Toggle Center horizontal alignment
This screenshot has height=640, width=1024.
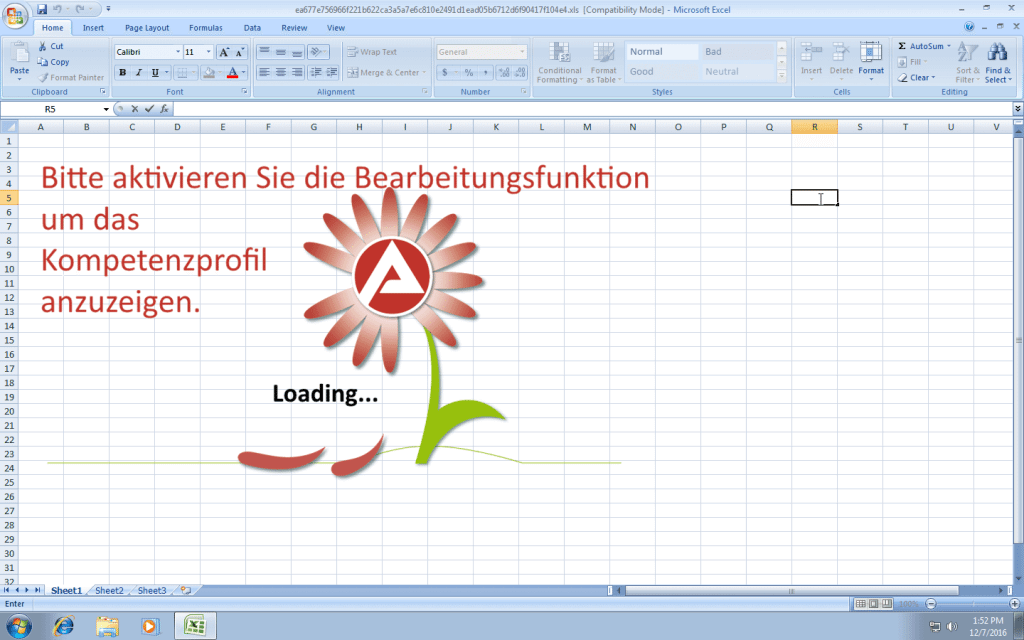click(x=280, y=72)
